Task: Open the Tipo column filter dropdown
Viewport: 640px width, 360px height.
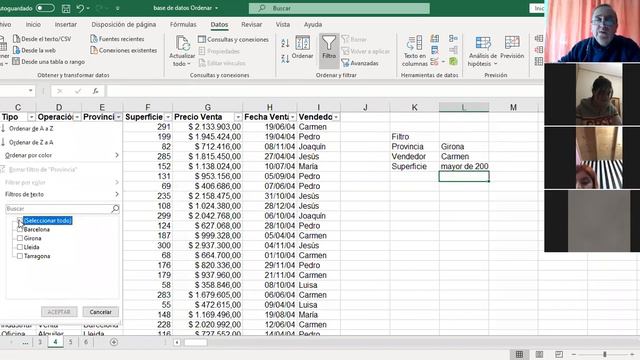Action: 31,117
